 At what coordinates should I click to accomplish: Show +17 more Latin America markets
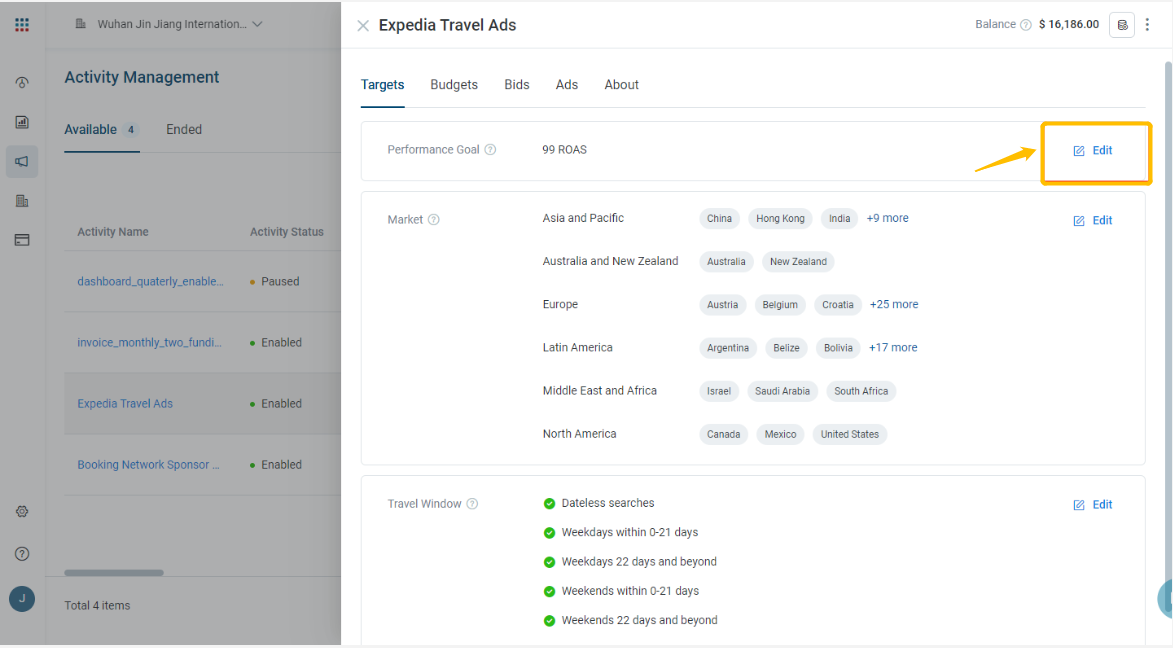point(892,347)
